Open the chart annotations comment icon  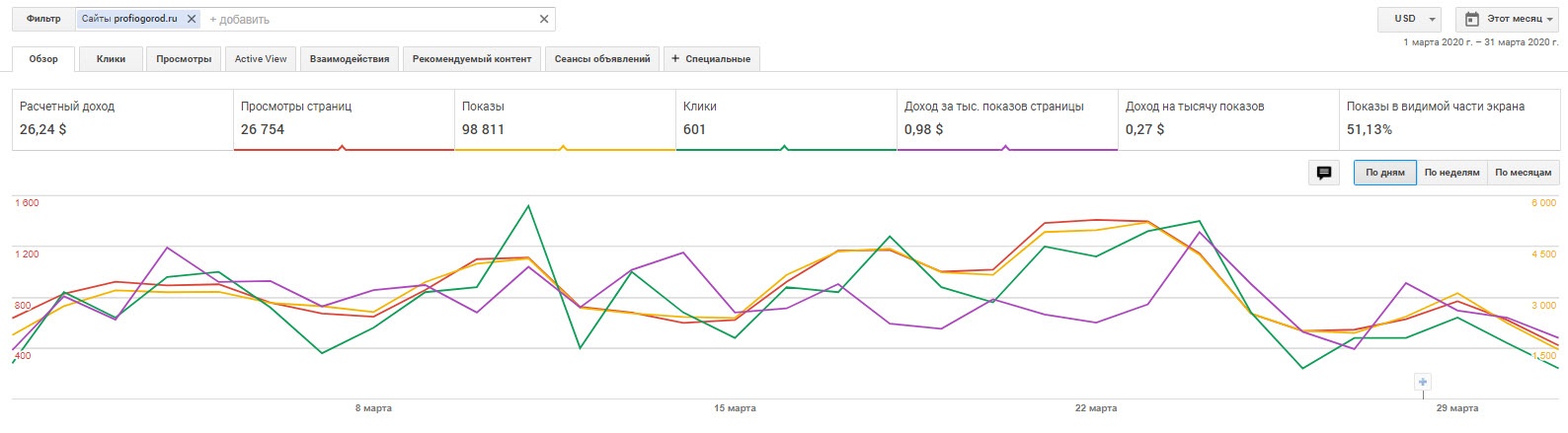coord(1324,173)
